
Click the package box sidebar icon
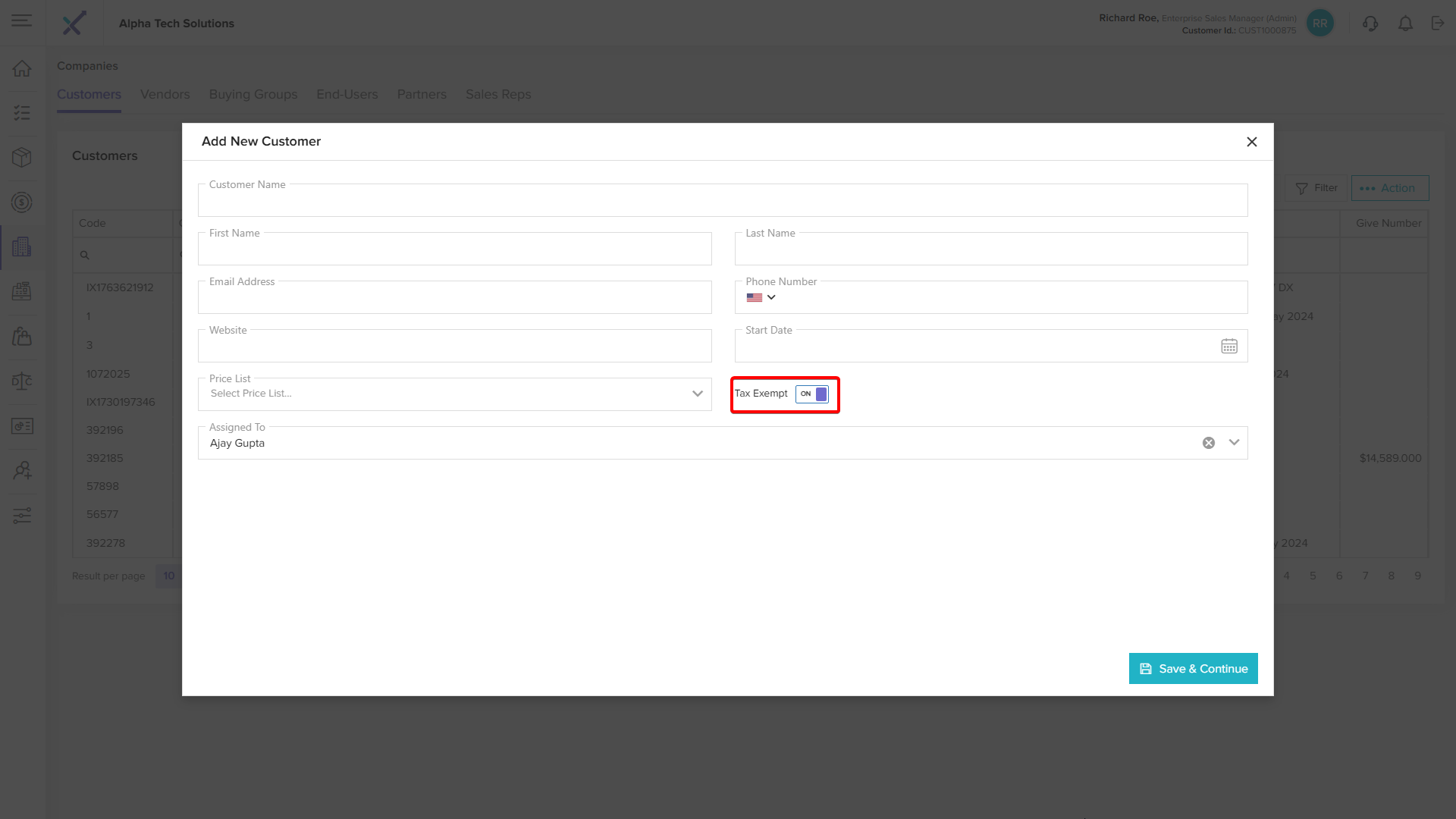click(x=22, y=158)
